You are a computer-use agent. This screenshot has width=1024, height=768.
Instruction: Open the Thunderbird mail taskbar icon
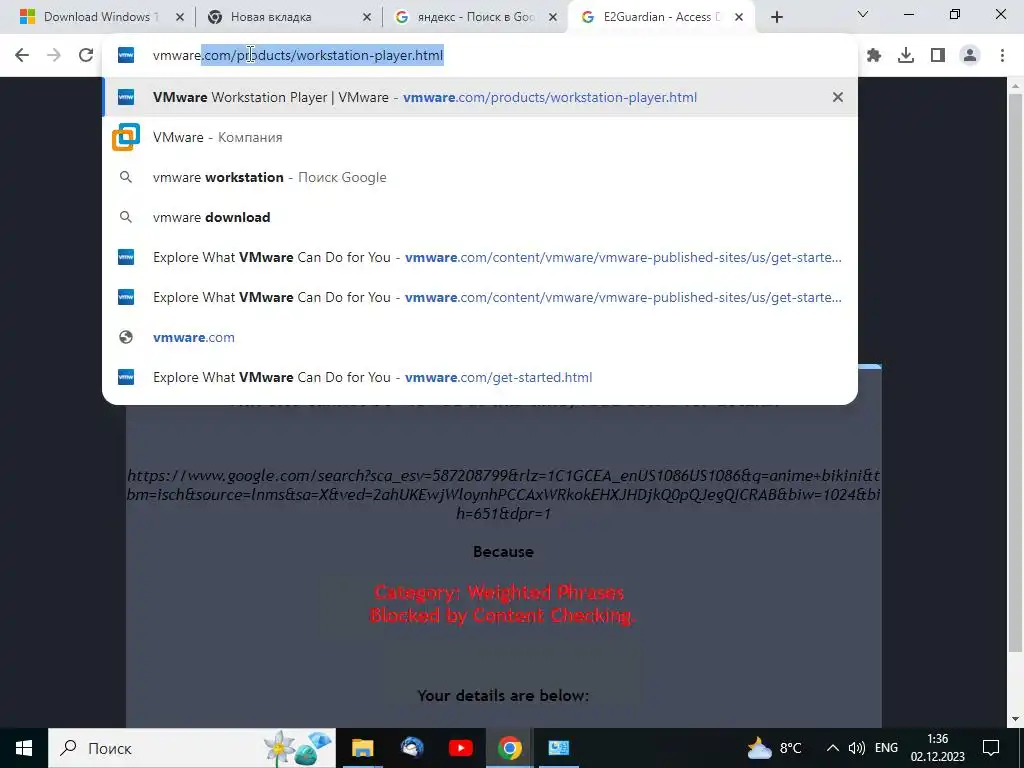click(x=411, y=748)
